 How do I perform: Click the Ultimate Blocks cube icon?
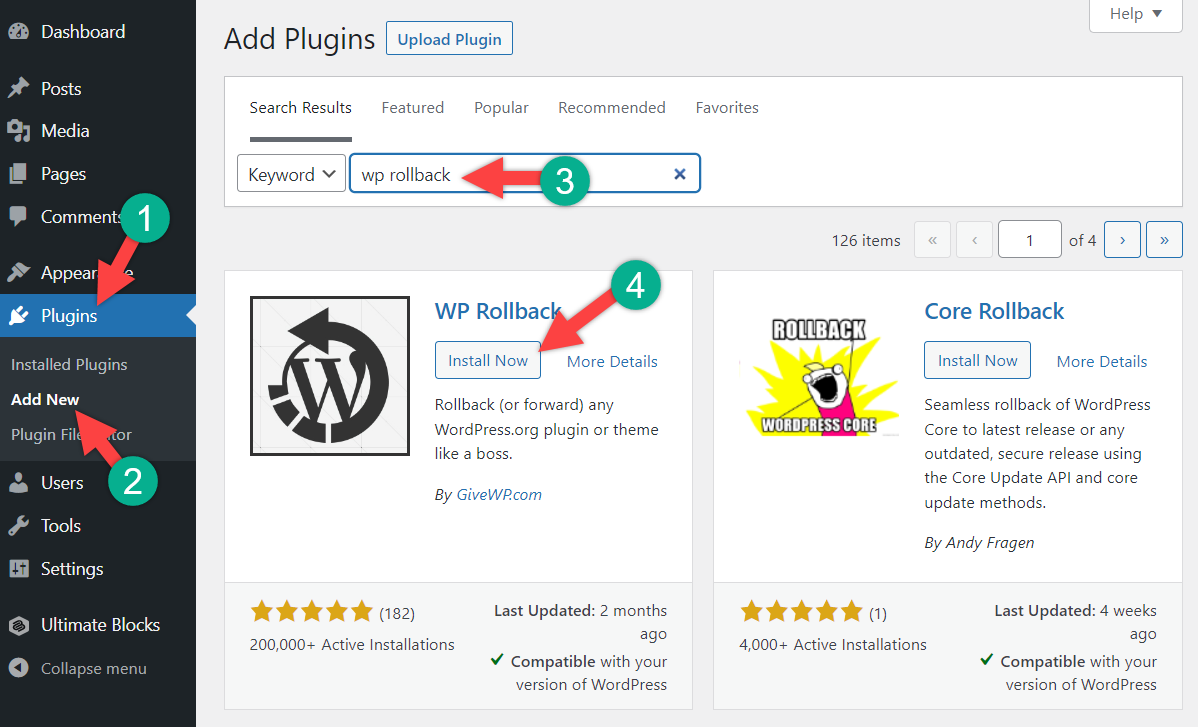18,625
